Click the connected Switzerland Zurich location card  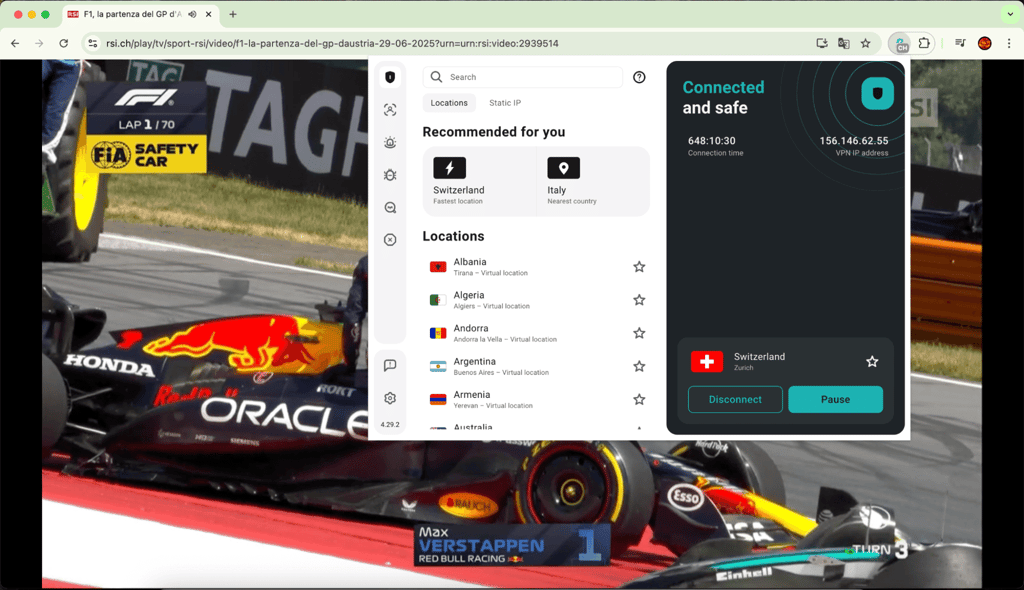tap(784, 361)
